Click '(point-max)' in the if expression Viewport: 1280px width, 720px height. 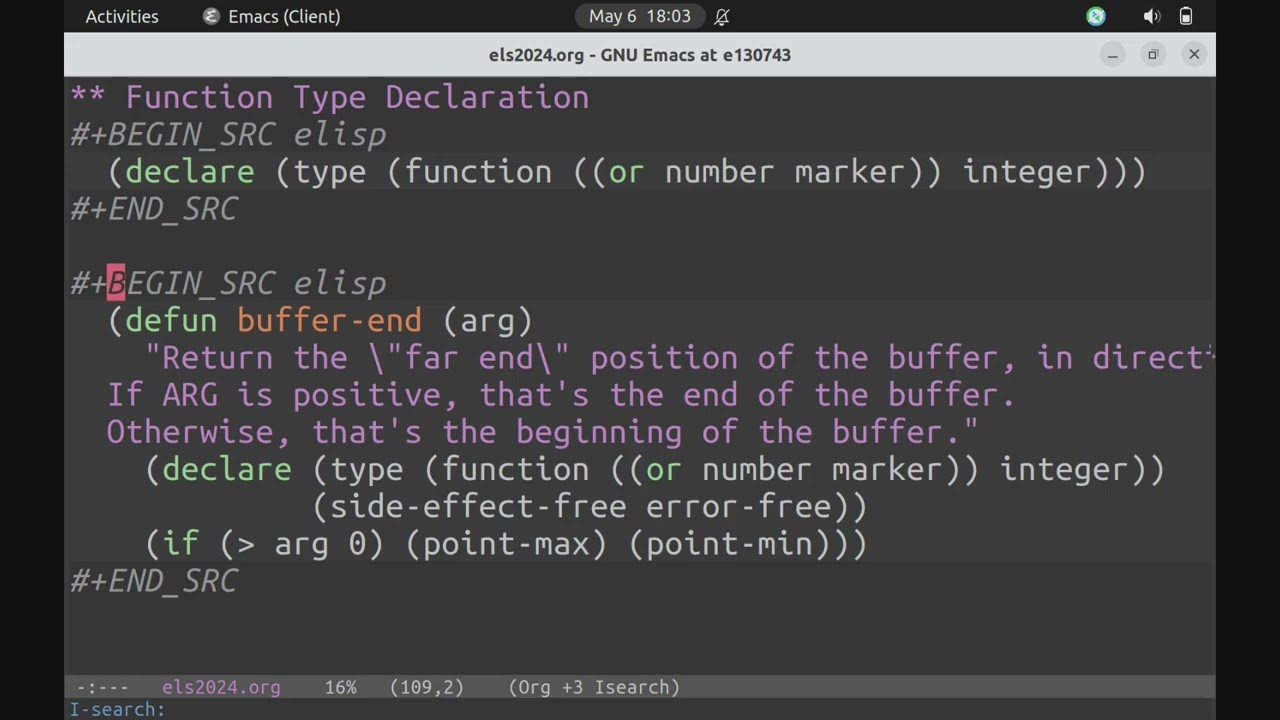[x=505, y=544]
